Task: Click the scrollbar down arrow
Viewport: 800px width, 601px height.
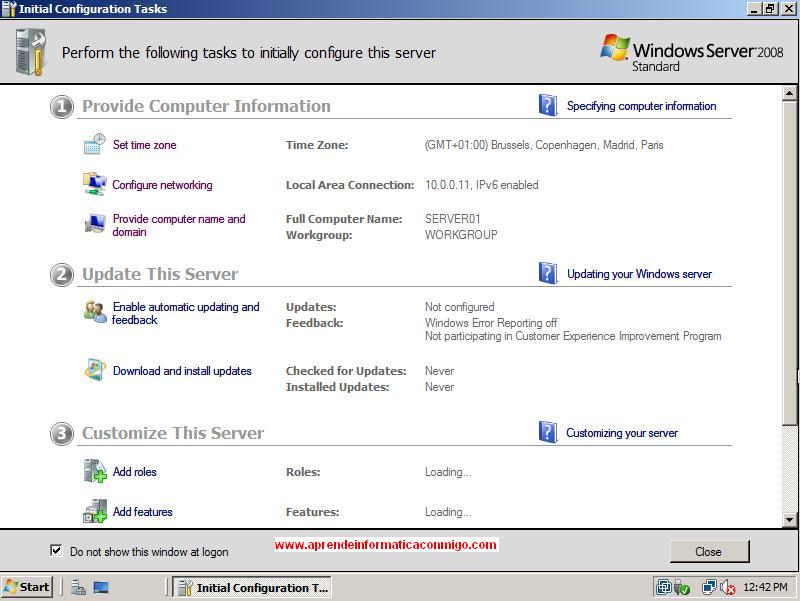Action: (x=789, y=520)
